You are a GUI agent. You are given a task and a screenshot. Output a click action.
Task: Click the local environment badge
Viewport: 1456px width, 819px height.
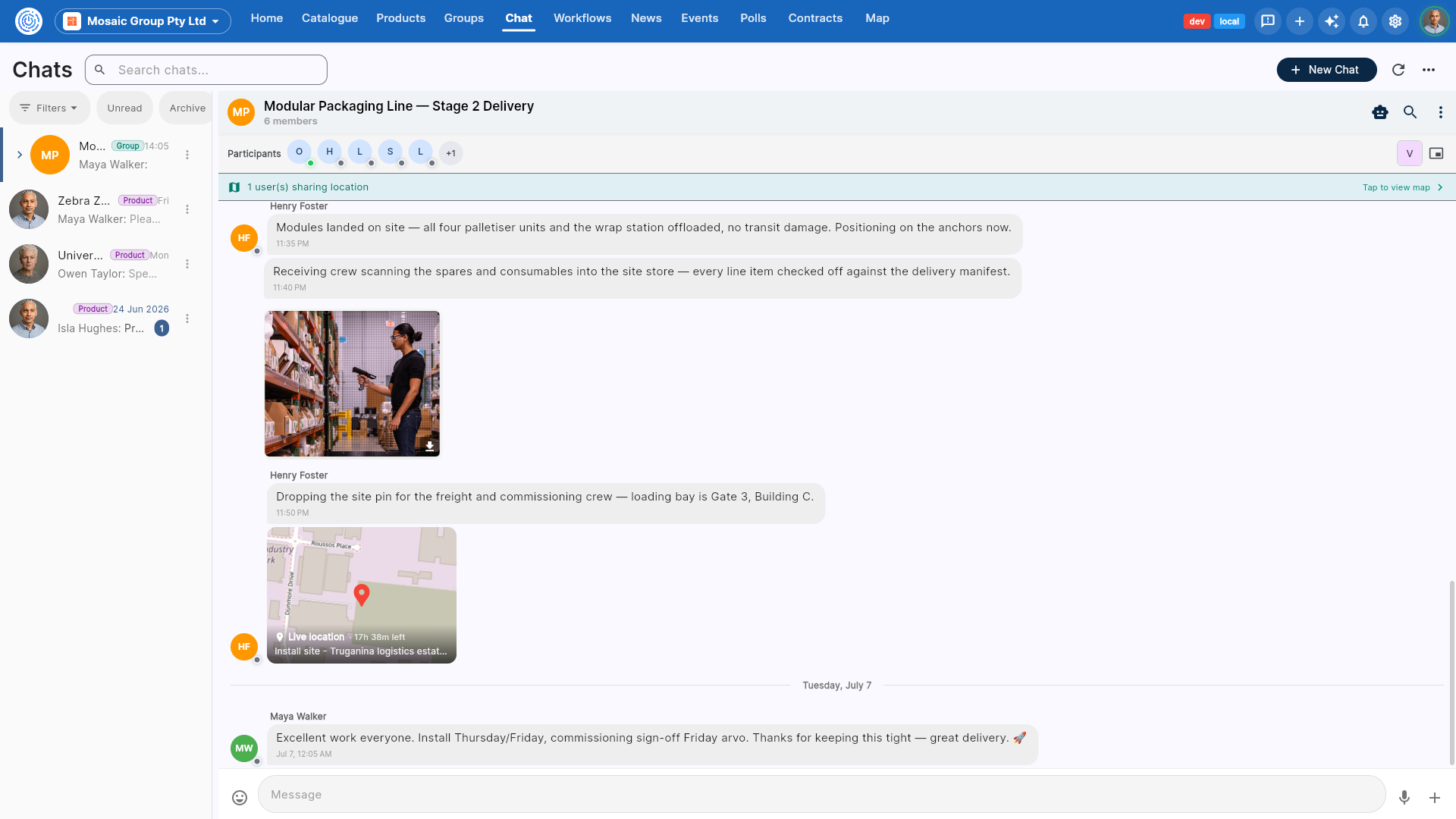(x=1229, y=21)
